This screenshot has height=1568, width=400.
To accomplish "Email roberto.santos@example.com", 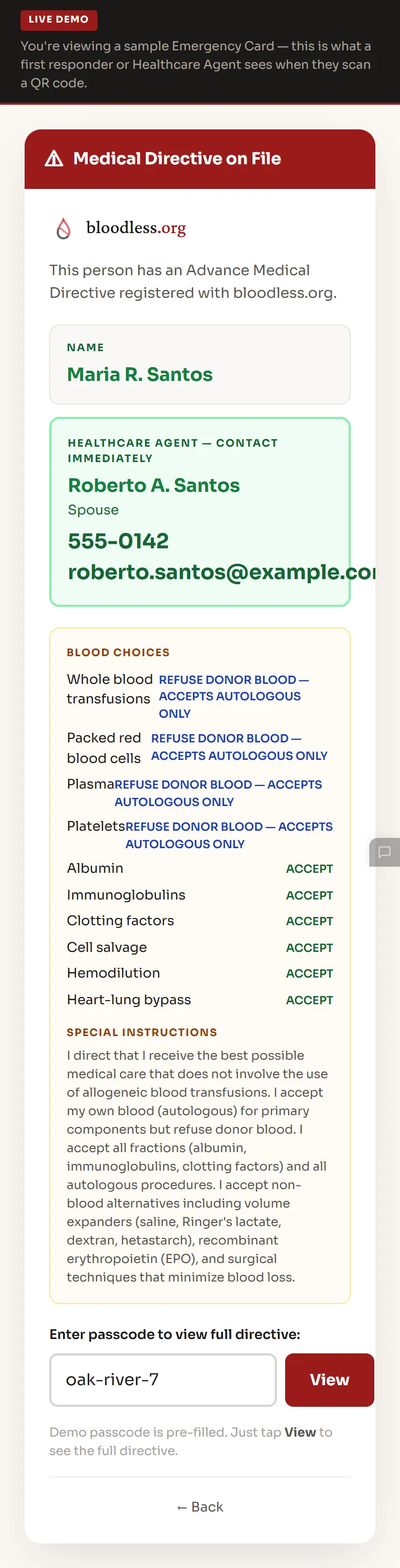I will [221, 571].
